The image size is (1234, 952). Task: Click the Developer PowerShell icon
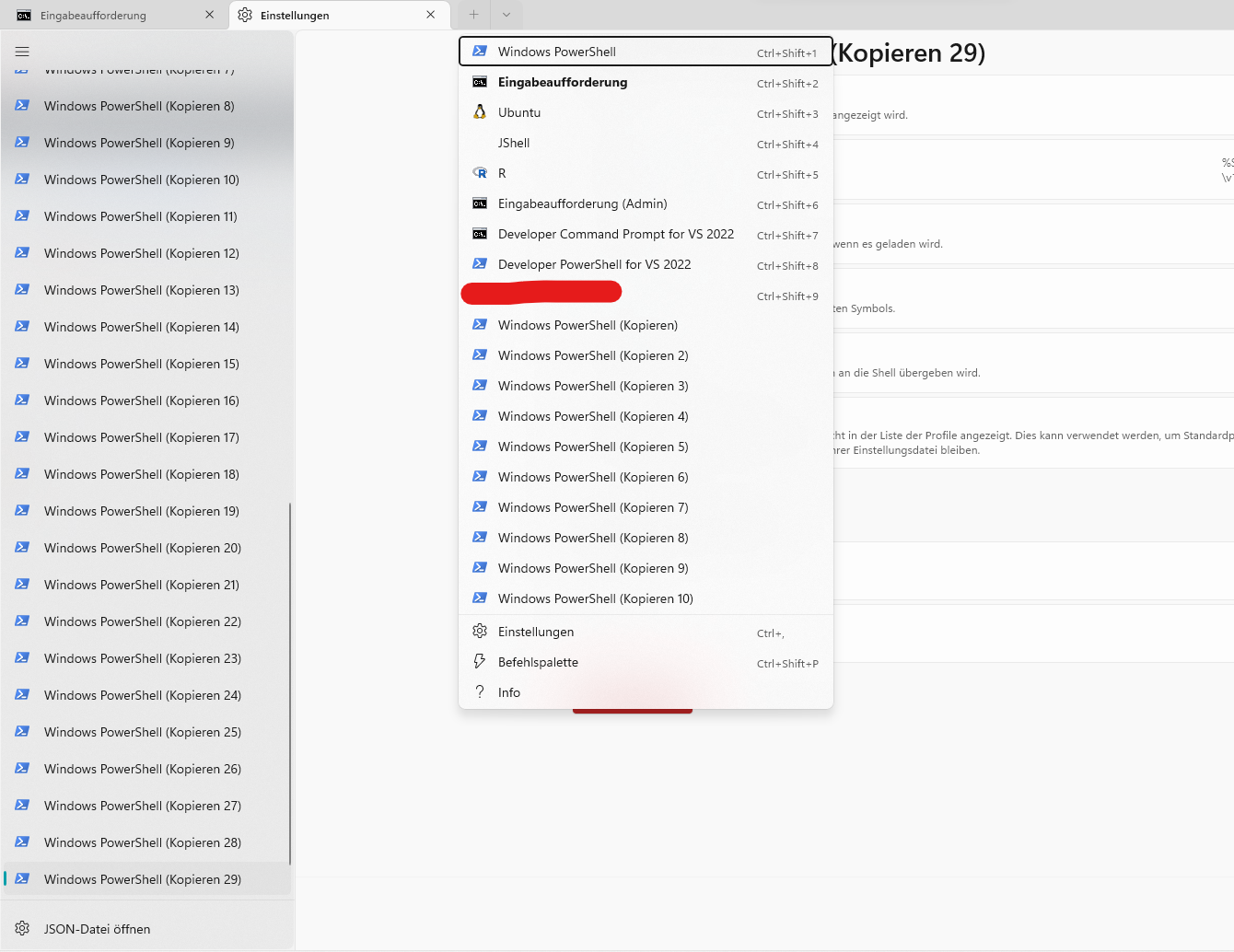point(480,263)
